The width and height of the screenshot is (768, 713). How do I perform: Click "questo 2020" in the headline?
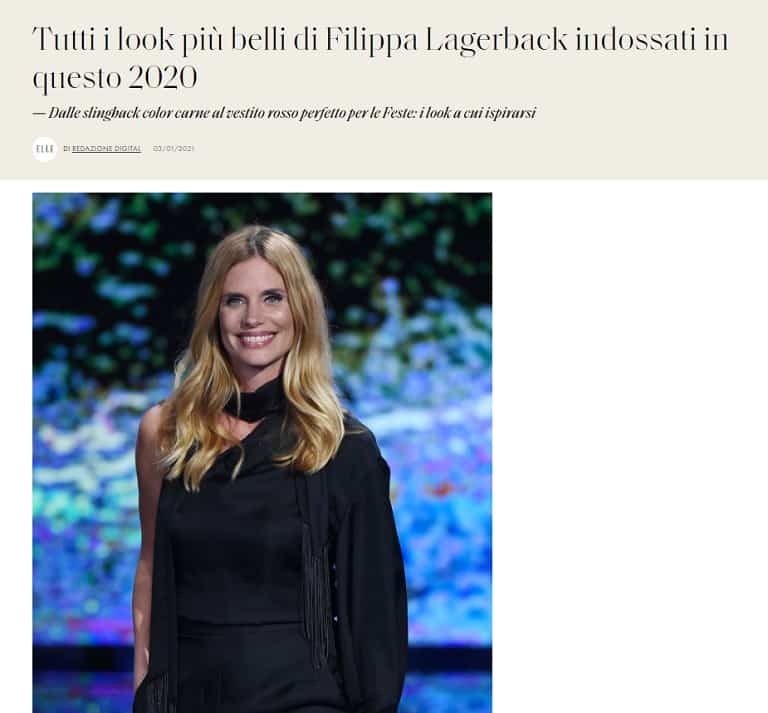click(x=115, y=77)
